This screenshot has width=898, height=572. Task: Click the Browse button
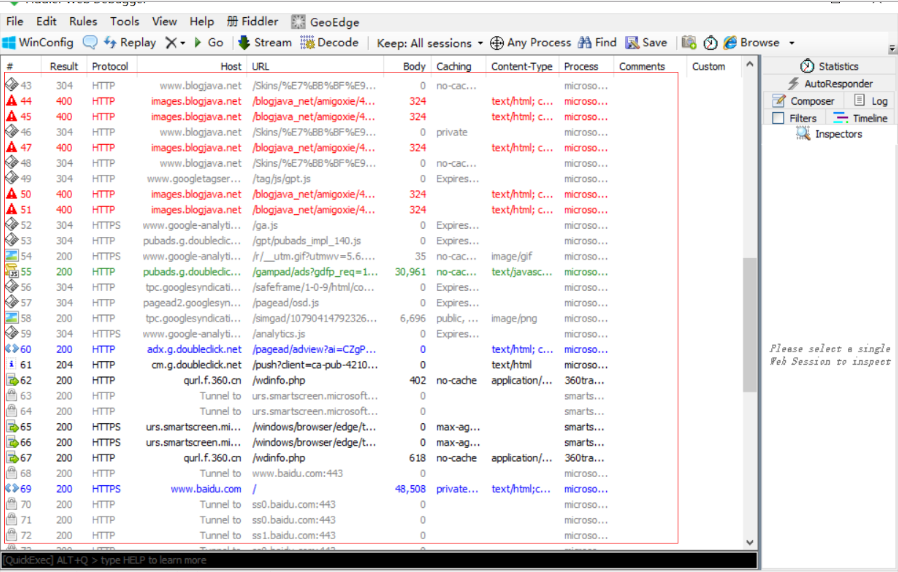(751, 42)
